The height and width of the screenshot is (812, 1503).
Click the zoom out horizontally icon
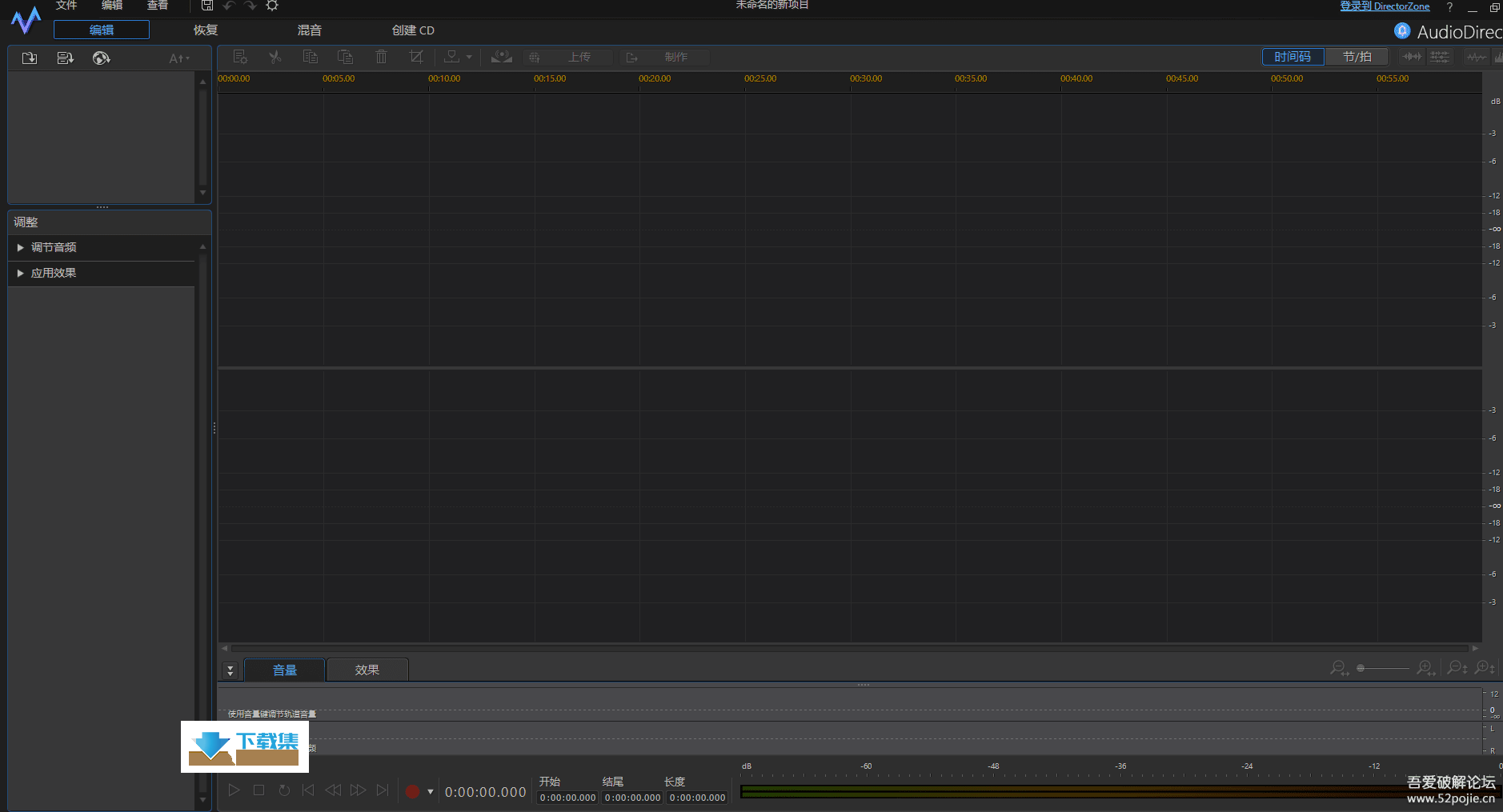click(1339, 668)
